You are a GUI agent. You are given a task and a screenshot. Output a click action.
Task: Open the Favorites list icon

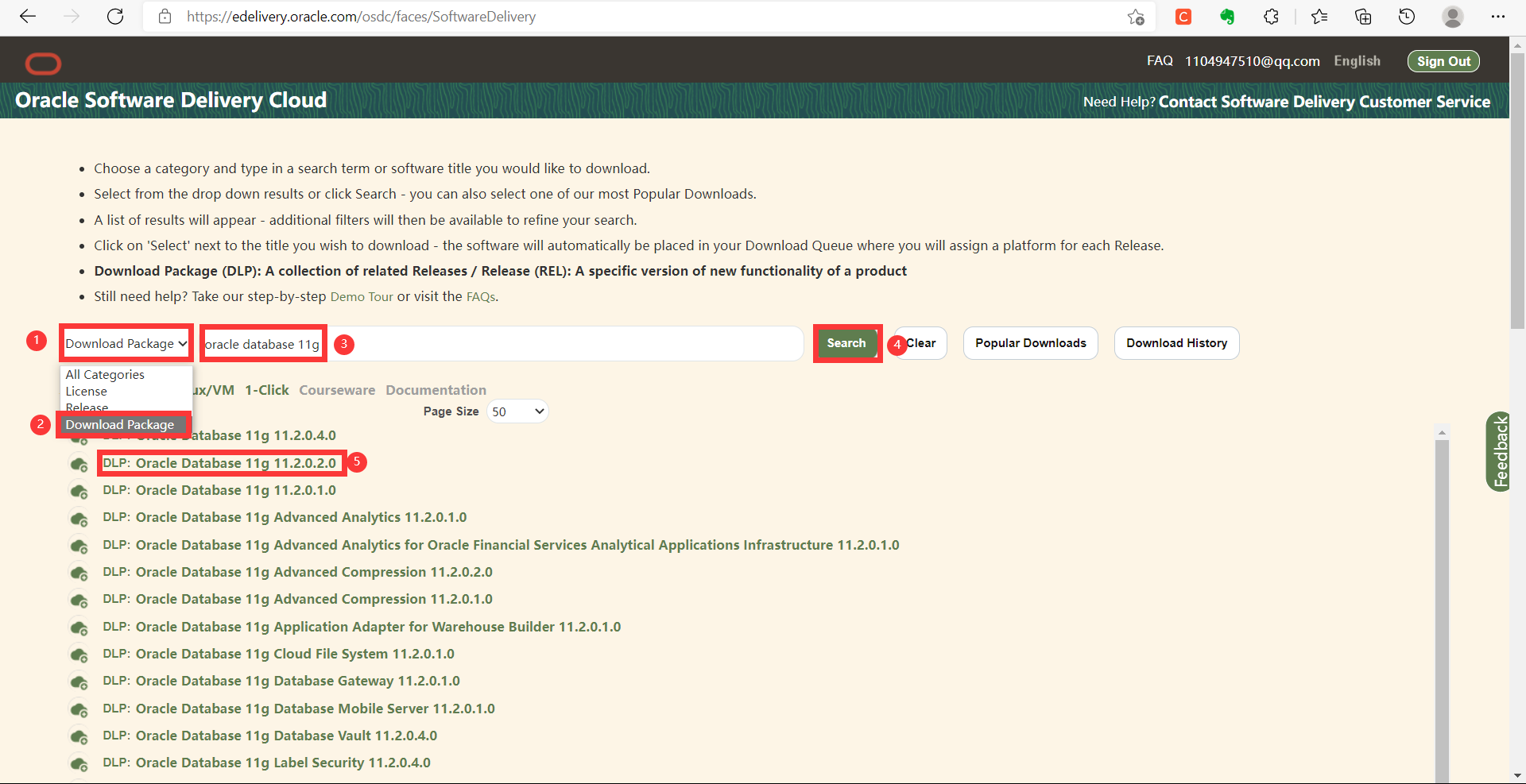[1319, 17]
